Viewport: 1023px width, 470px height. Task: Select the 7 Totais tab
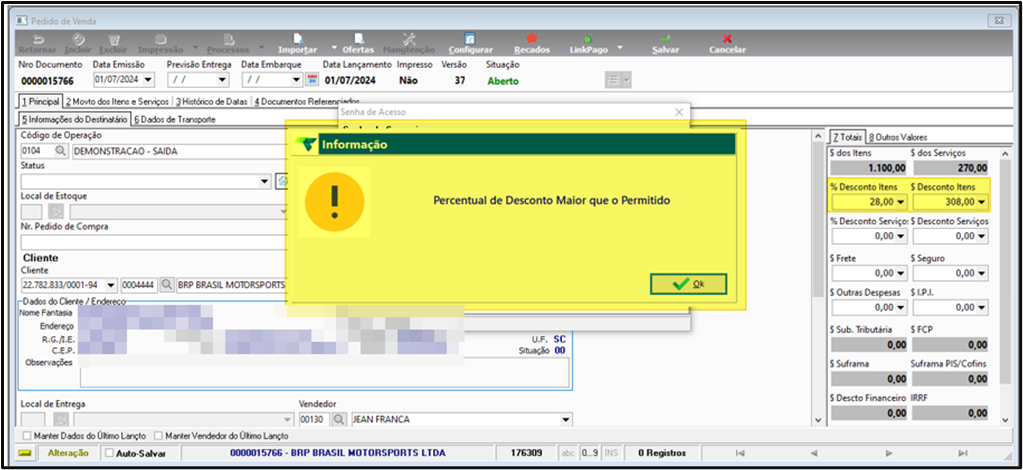coord(847,137)
